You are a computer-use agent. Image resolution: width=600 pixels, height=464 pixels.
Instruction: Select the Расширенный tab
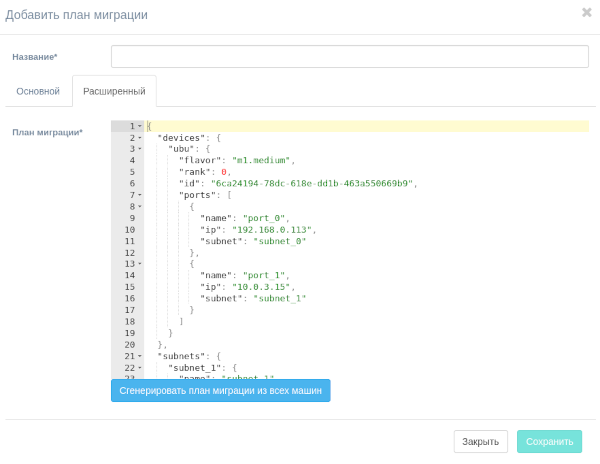pos(114,91)
